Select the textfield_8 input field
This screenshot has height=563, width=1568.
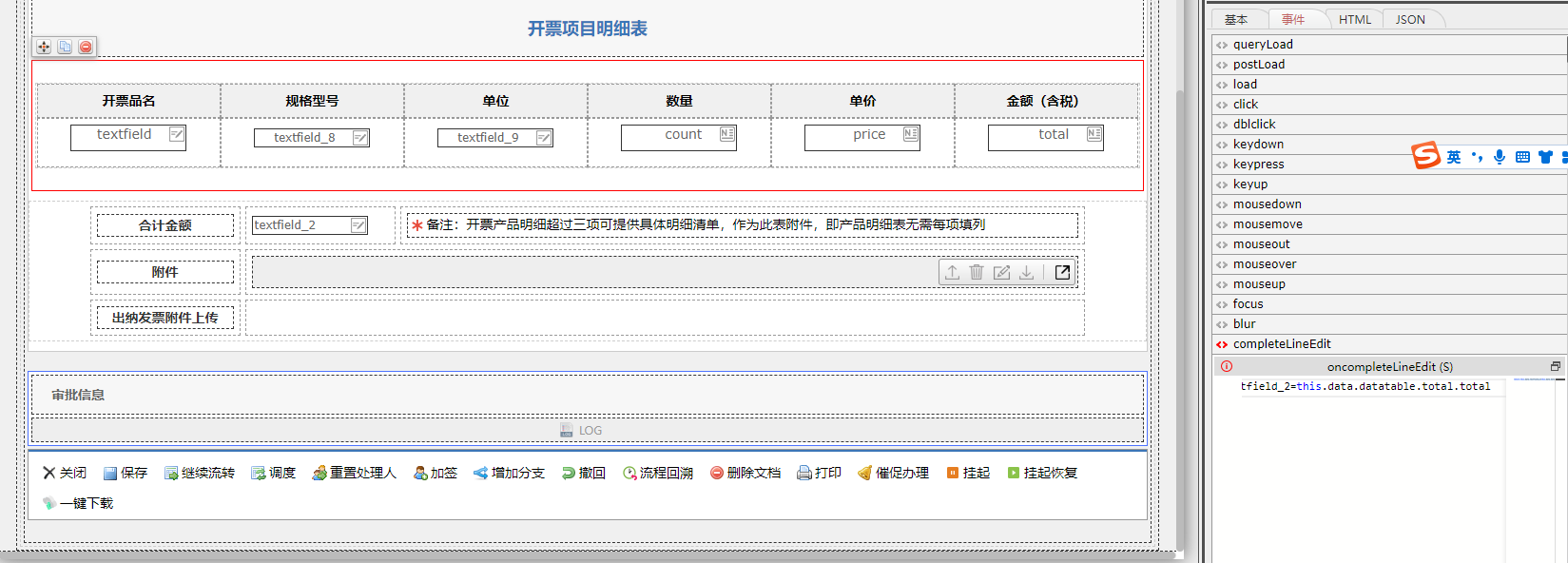pyautogui.click(x=312, y=138)
